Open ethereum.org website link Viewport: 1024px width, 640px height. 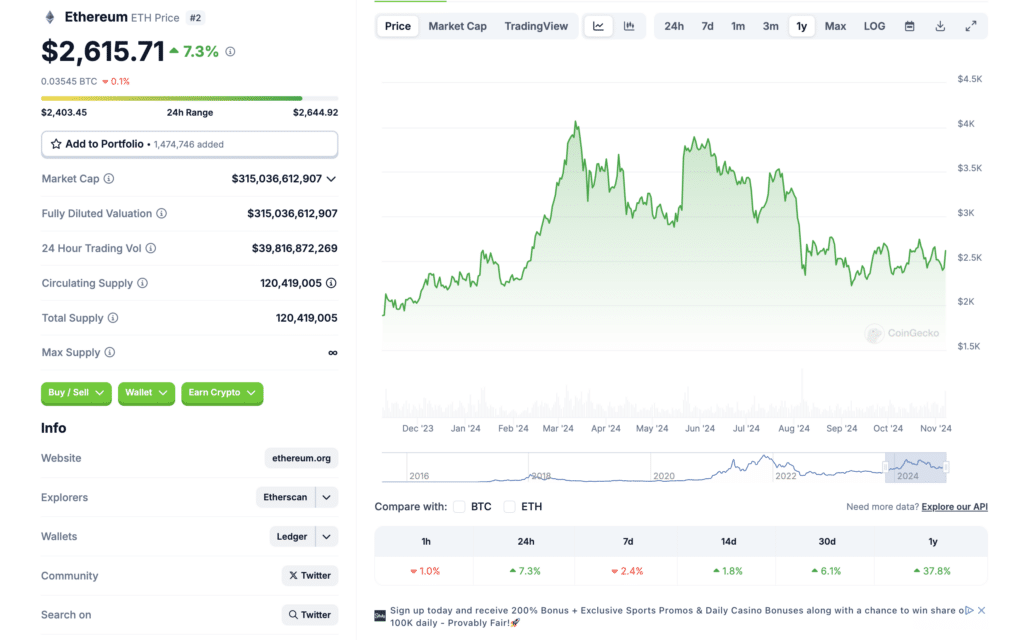pyautogui.click(x=301, y=458)
